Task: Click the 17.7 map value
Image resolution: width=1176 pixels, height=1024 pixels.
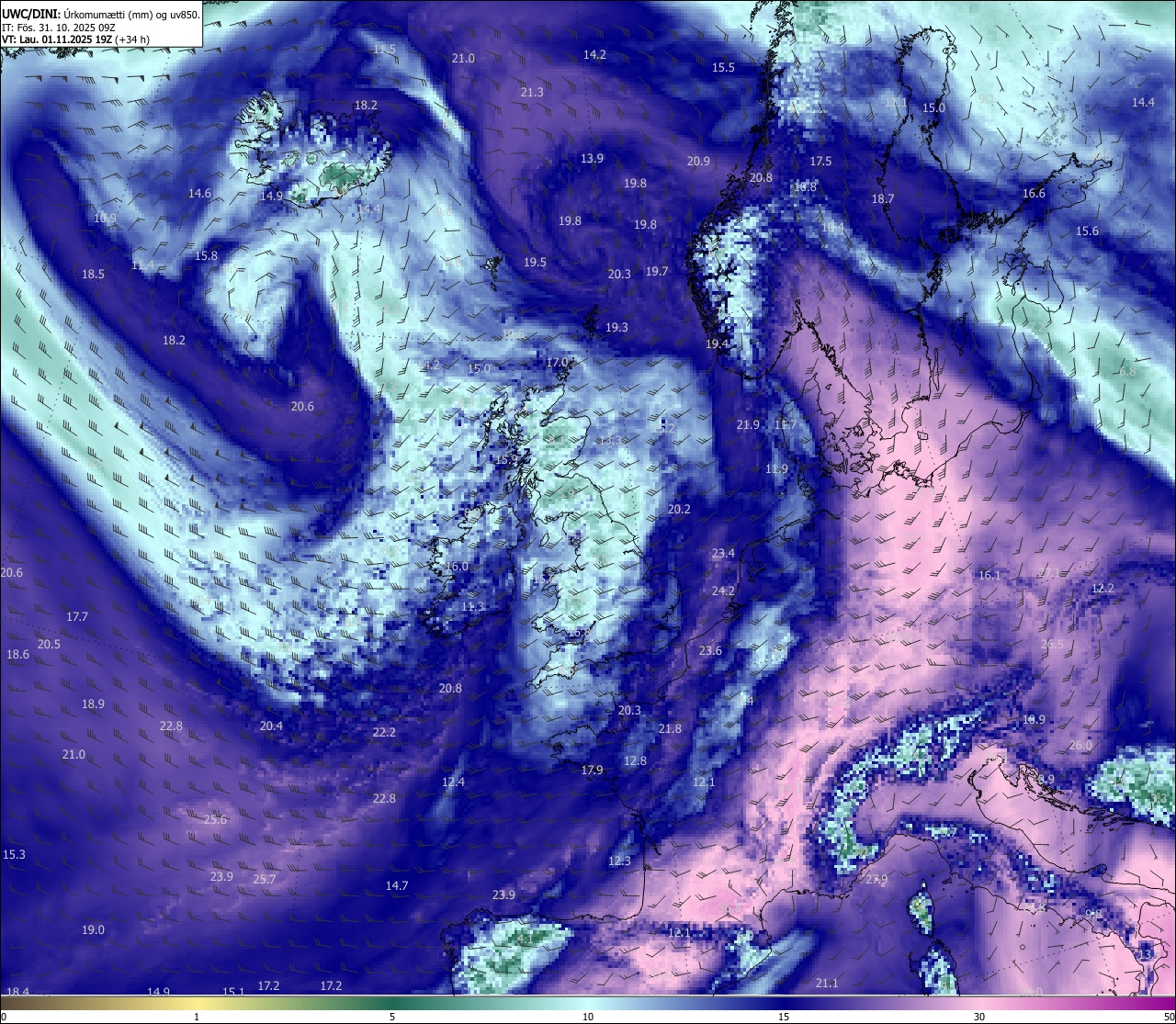Action: [x=77, y=617]
